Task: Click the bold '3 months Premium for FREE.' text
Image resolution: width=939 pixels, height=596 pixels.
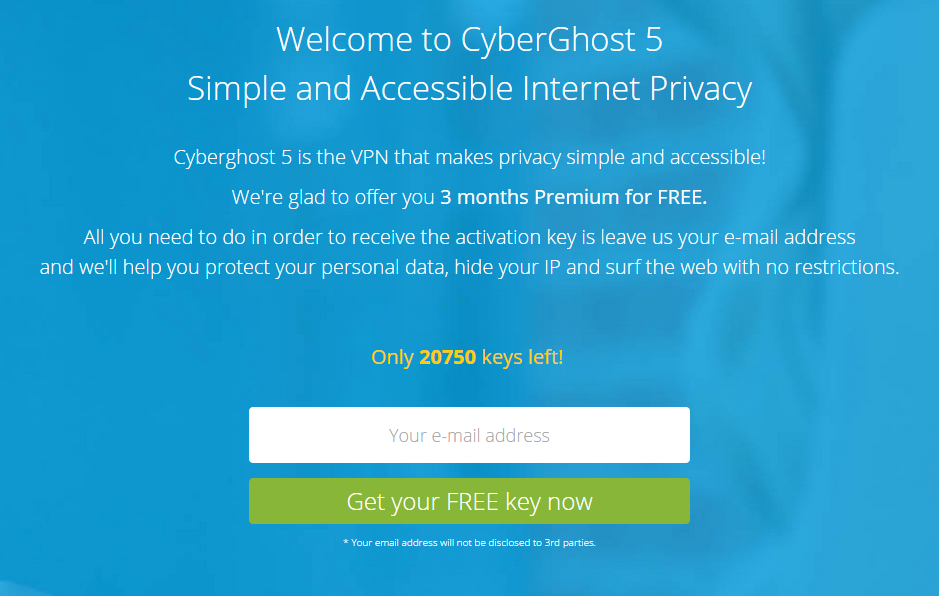Action: [574, 197]
